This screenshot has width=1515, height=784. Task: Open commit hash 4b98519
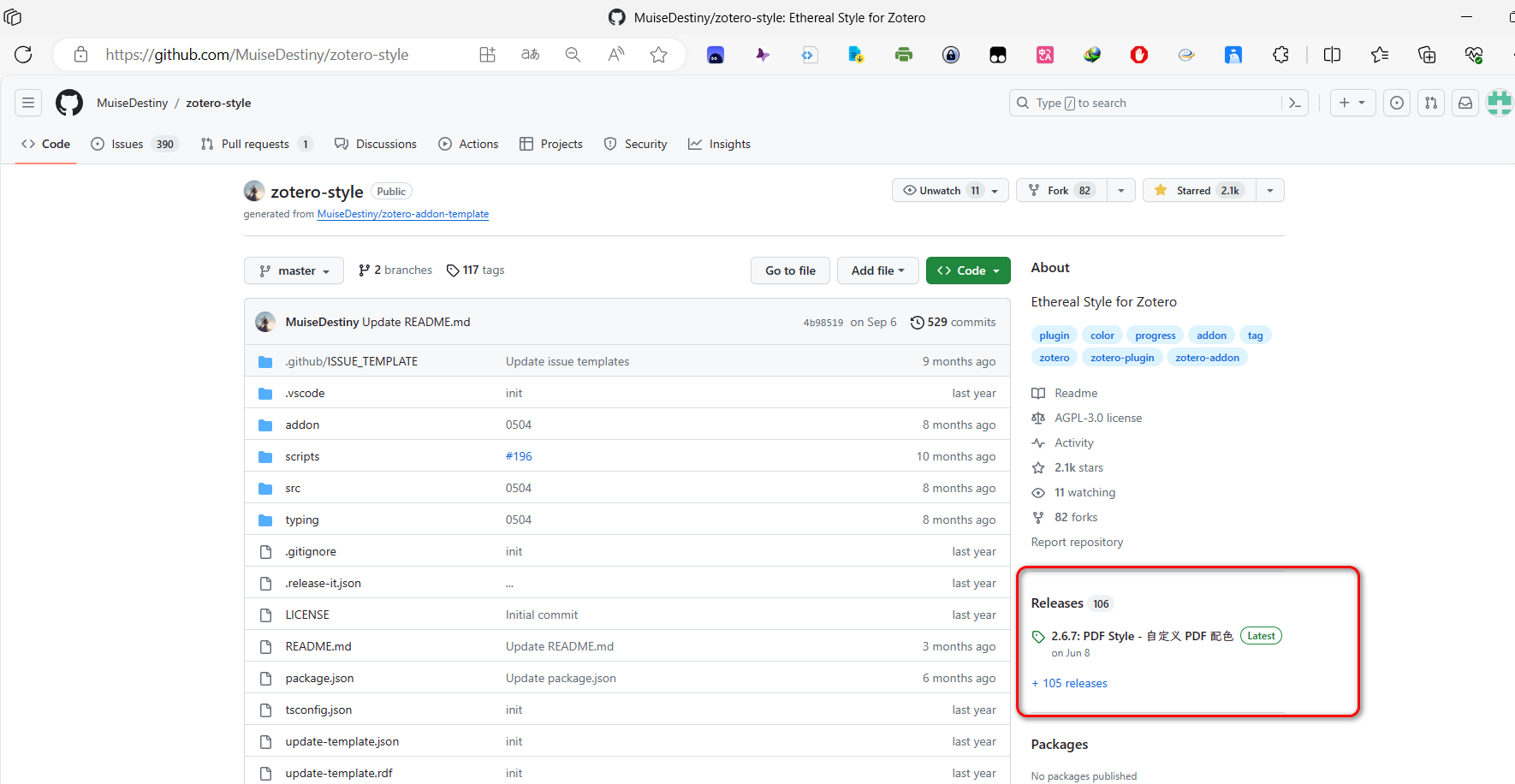(823, 323)
